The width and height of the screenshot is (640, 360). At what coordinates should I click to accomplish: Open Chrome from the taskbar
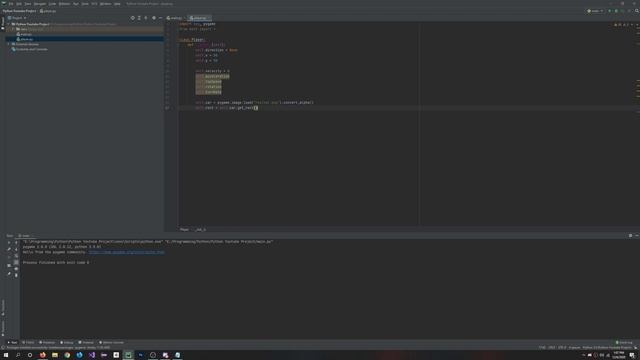67,355
